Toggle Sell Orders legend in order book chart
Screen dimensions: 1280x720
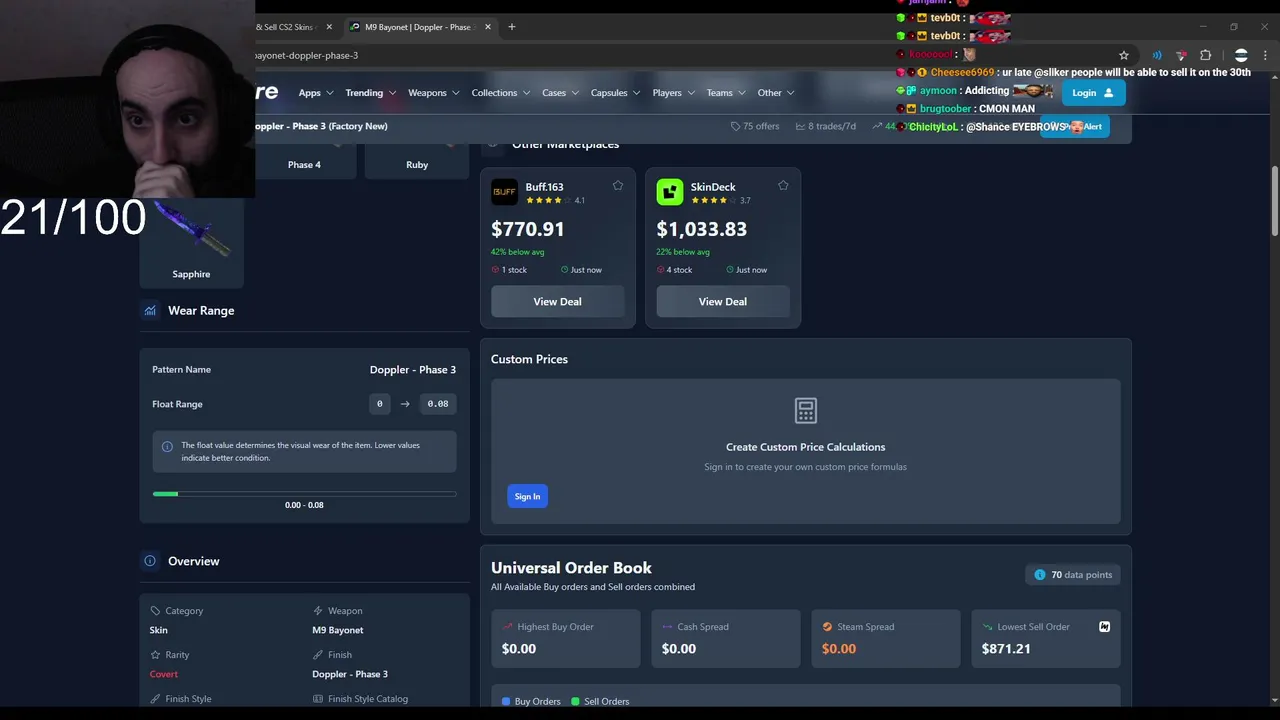pos(600,701)
